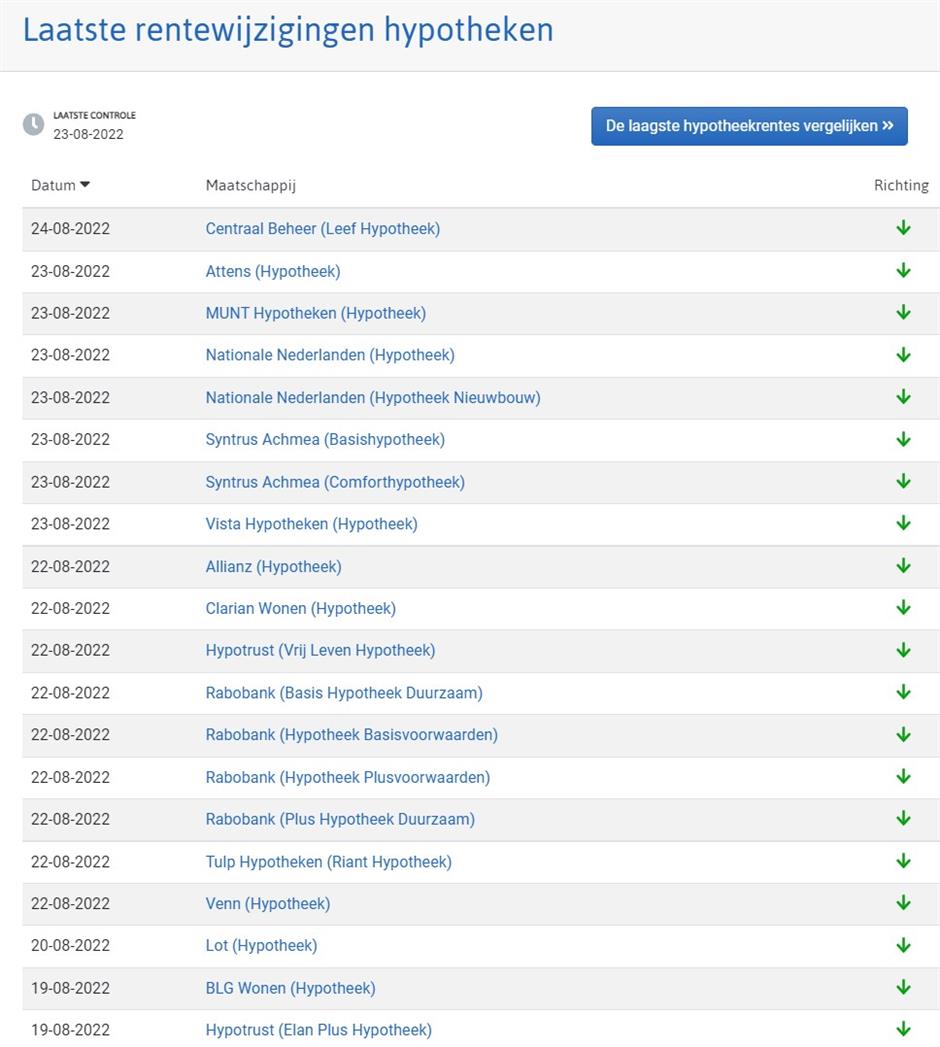Open MUNT Hypotheken (Hypotheek) link

pyautogui.click(x=316, y=313)
